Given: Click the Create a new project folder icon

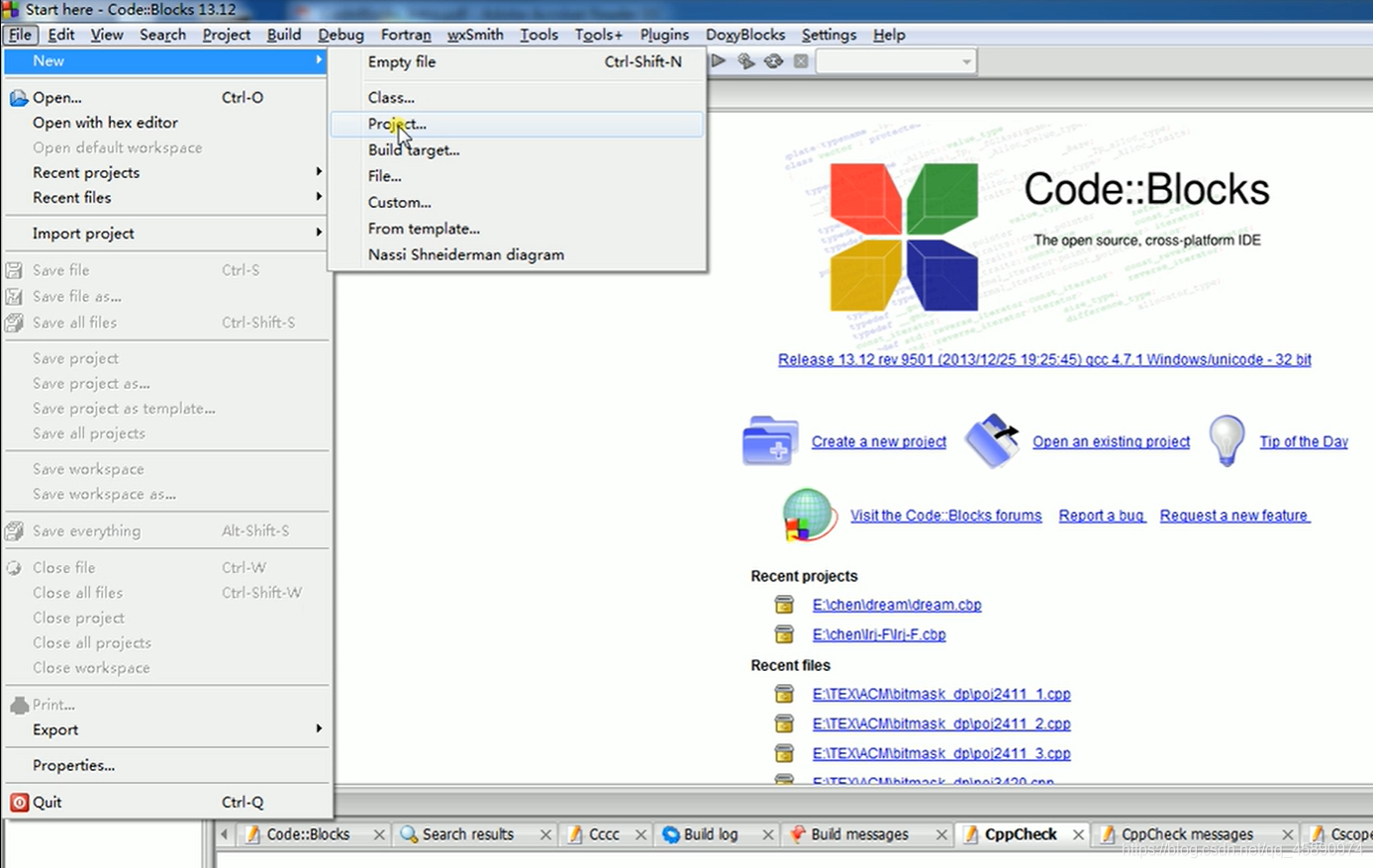Looking at the screenshot, I should point(770,440).
